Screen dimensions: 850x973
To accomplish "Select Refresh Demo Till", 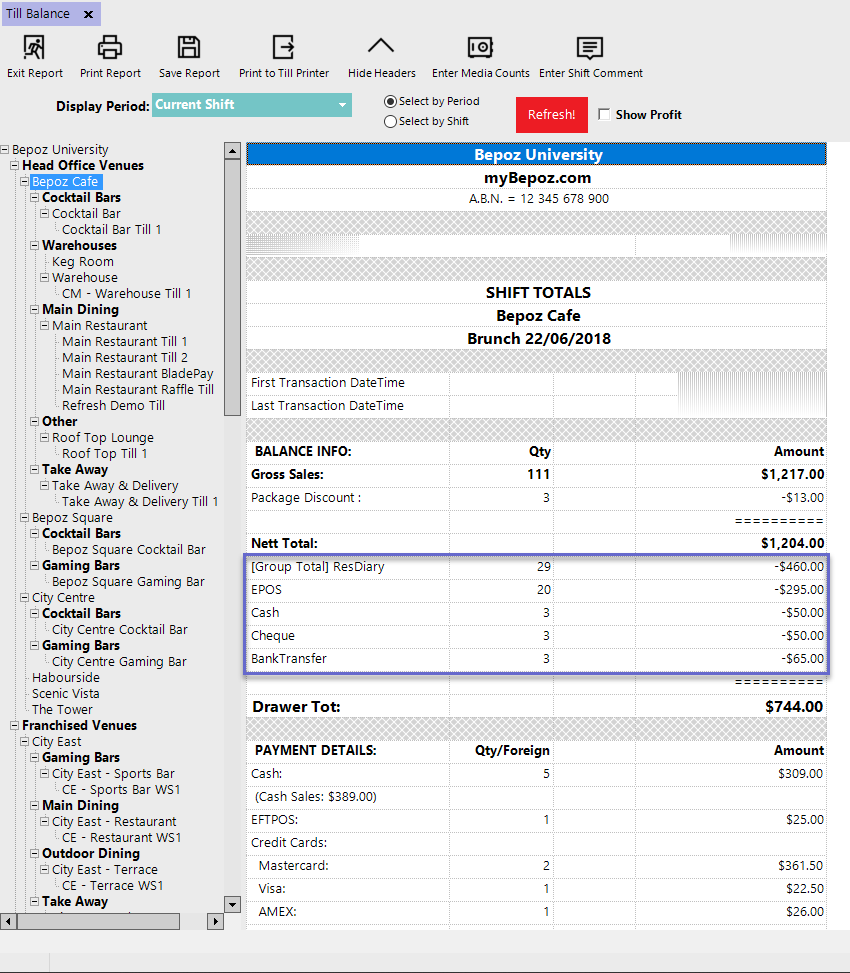I will 114,406.
